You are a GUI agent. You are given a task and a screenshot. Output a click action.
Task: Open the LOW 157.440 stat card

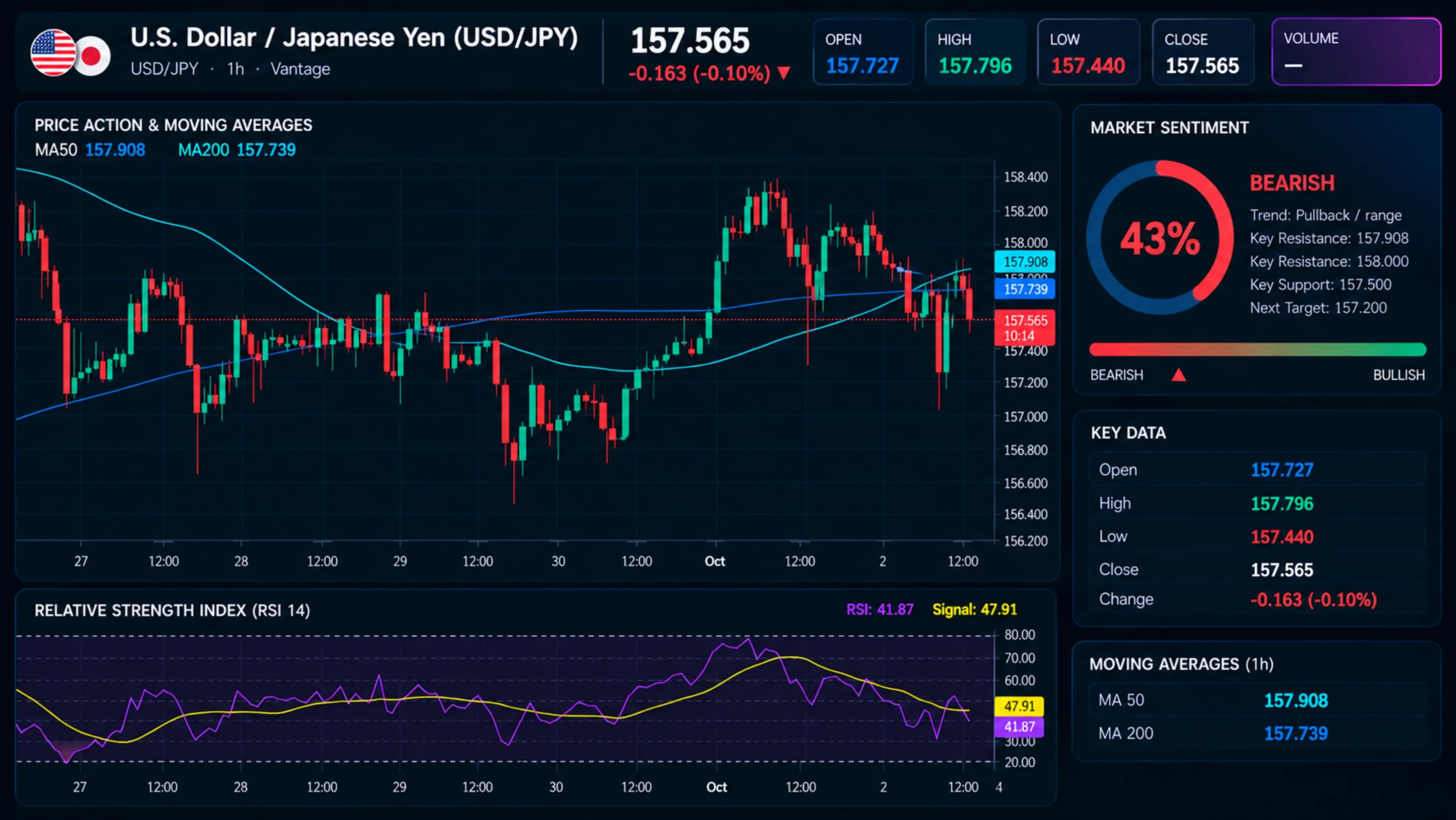[x=1088, y=52]
